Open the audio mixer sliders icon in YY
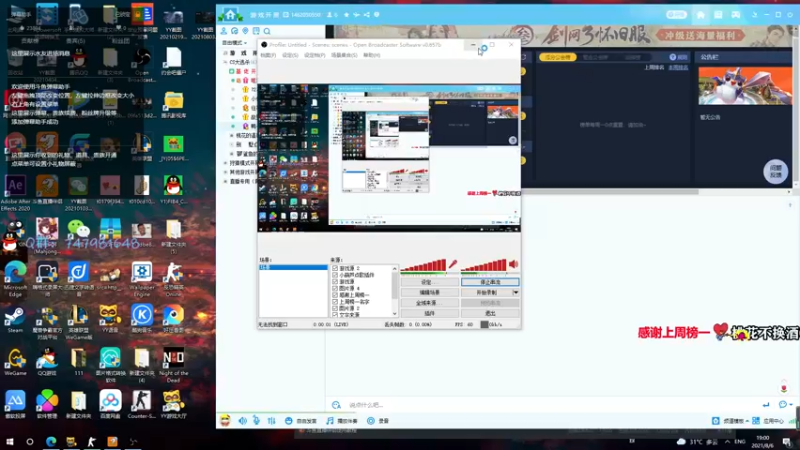 (x=271, y=421)
